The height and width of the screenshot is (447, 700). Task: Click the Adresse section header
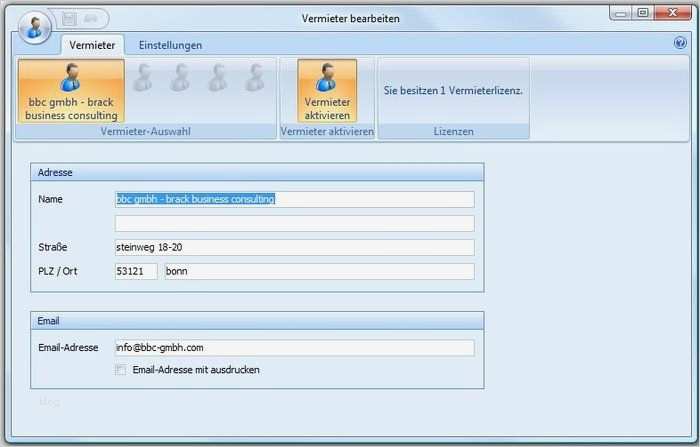257,172
